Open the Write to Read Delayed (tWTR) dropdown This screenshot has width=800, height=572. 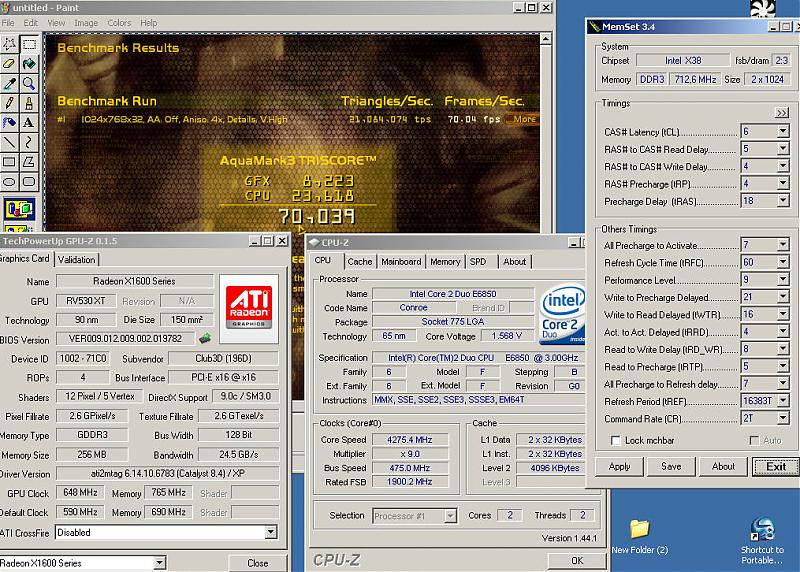(783, 314)
